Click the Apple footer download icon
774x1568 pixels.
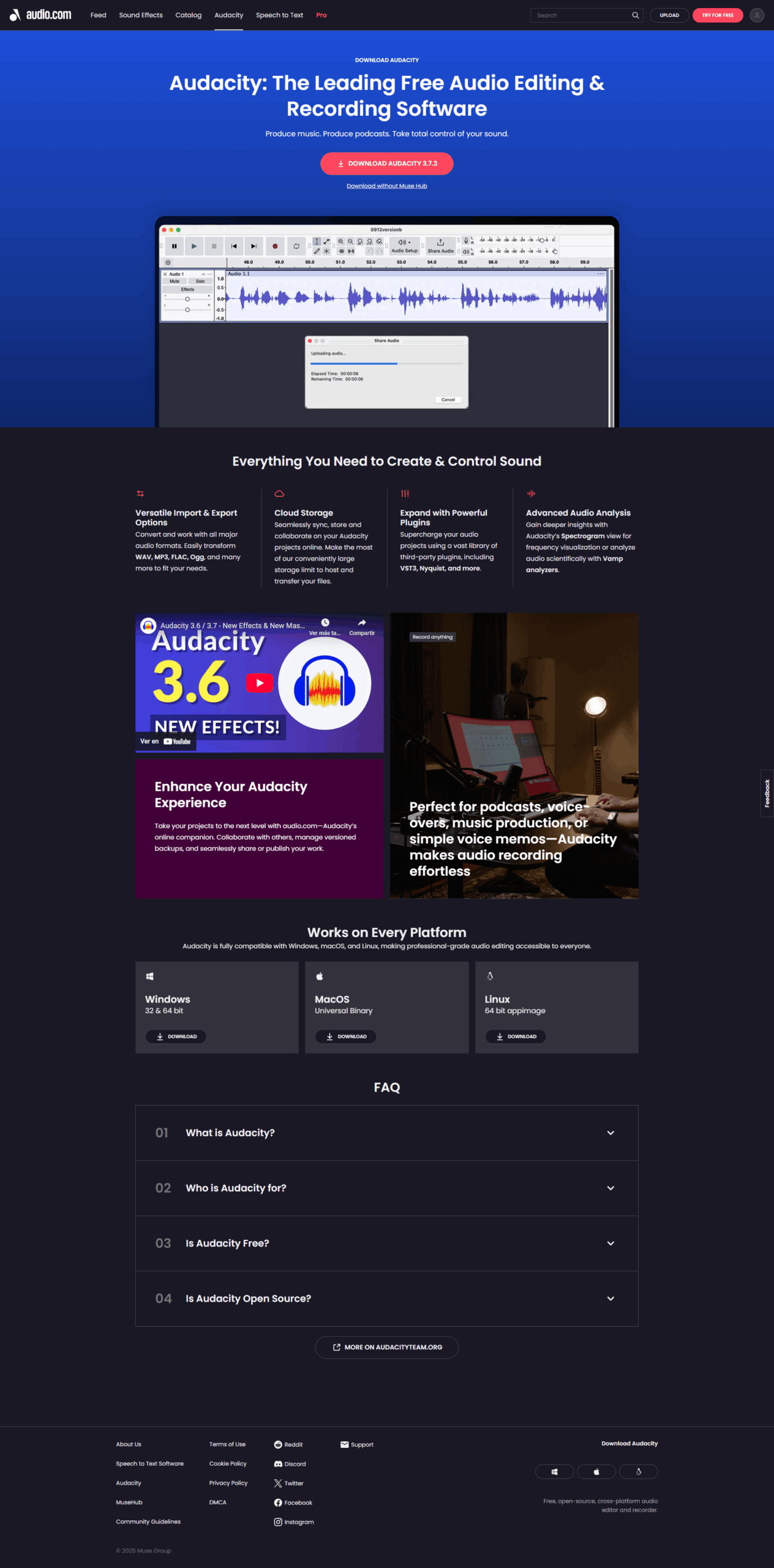pos(596,1471)
